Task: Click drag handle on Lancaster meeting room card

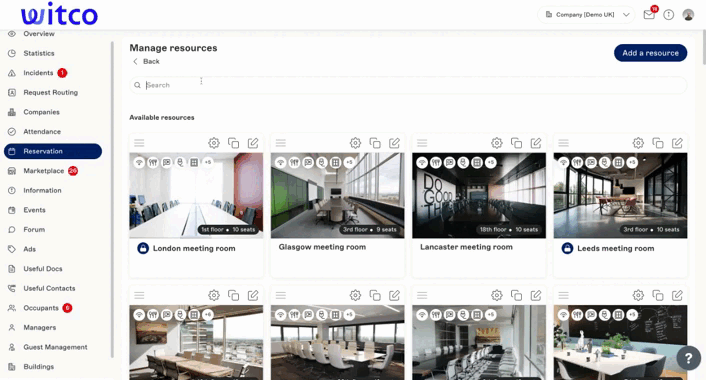Action: 422,143
